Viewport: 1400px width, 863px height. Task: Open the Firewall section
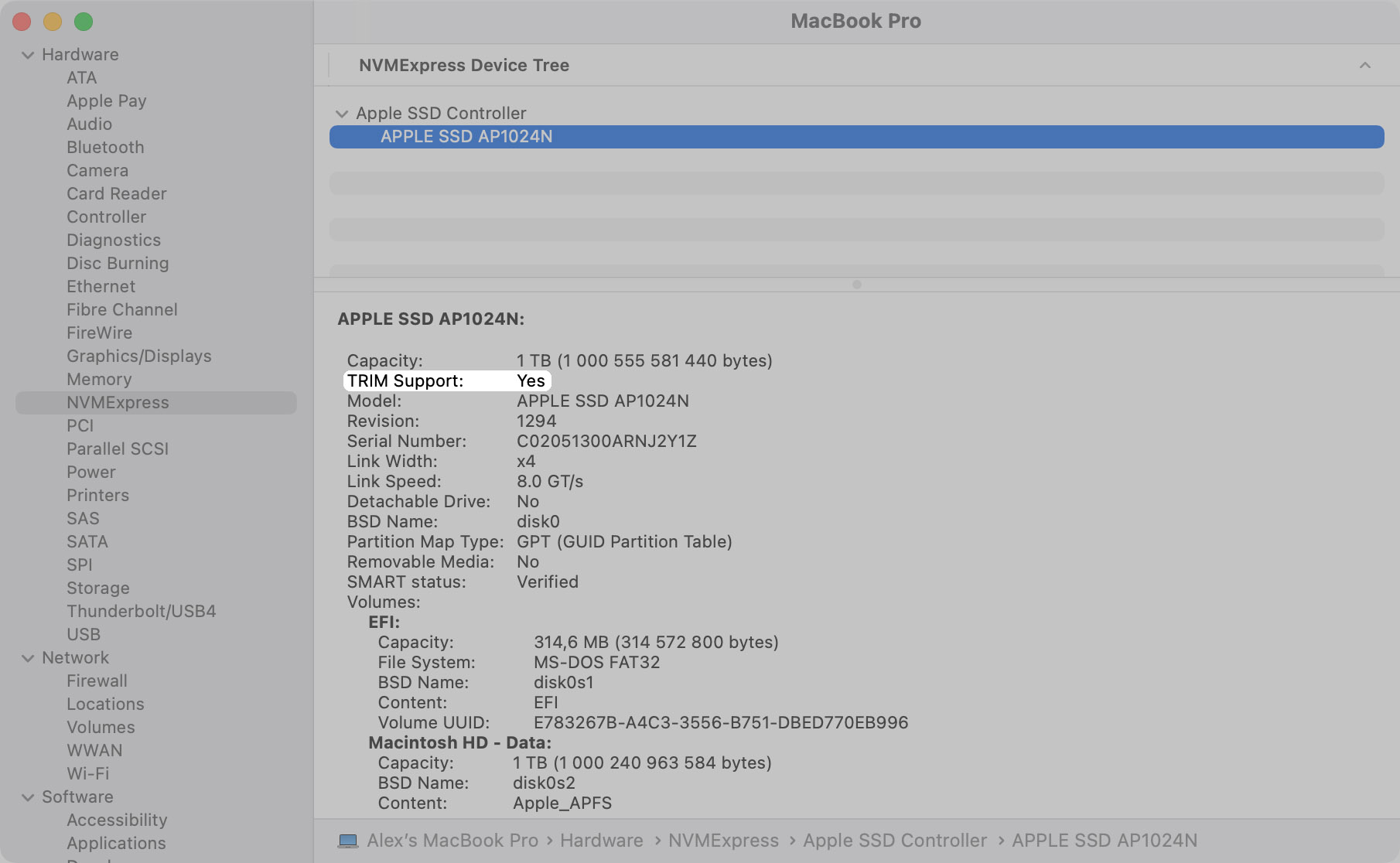click(x=97, y=681)
